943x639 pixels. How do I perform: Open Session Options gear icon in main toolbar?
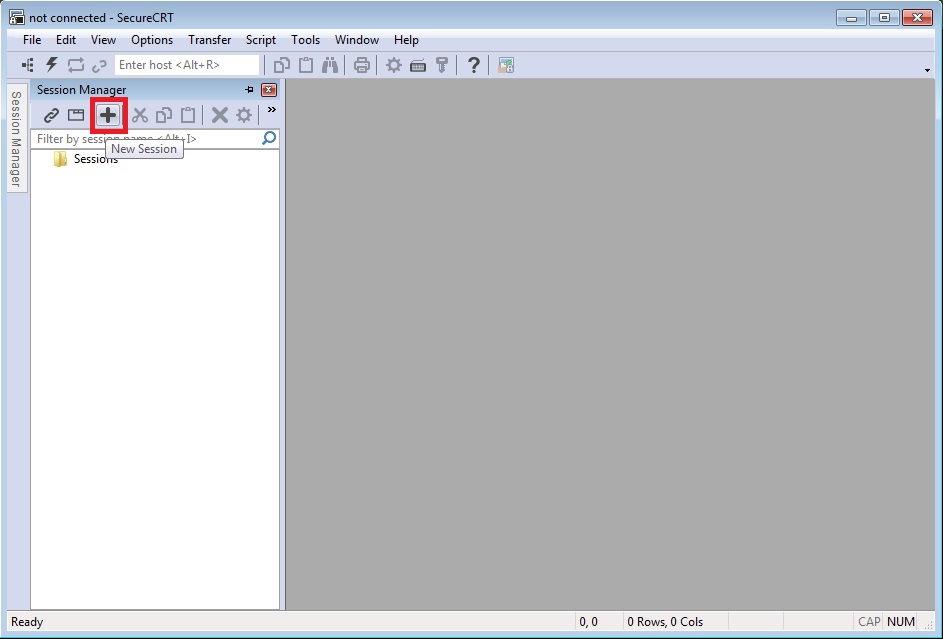point(394,65)
